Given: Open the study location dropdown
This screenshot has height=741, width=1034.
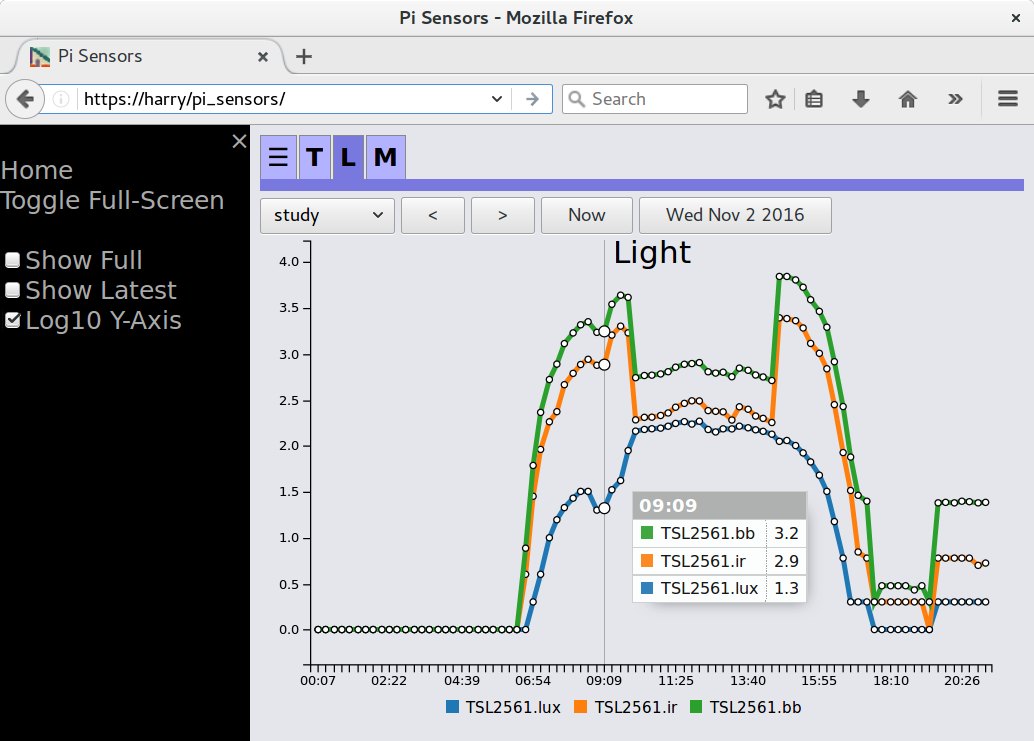Looking at the screenshot, I should 327,216.
